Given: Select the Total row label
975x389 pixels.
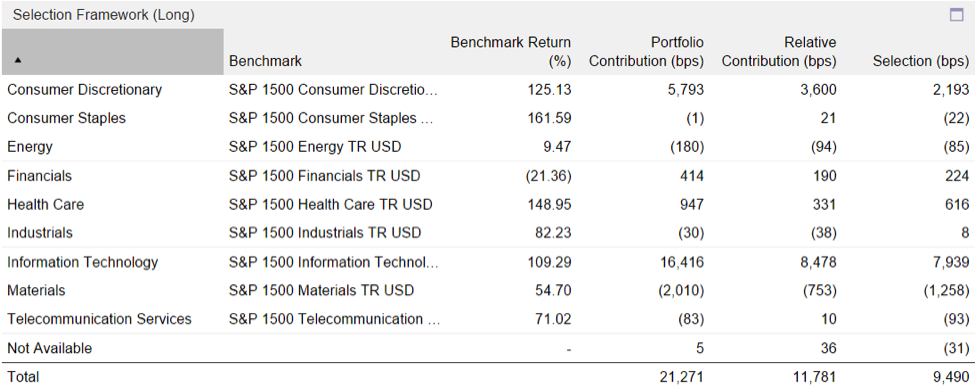Looking at the screenshot, I should pyautogui.click(x=23, y=377).
